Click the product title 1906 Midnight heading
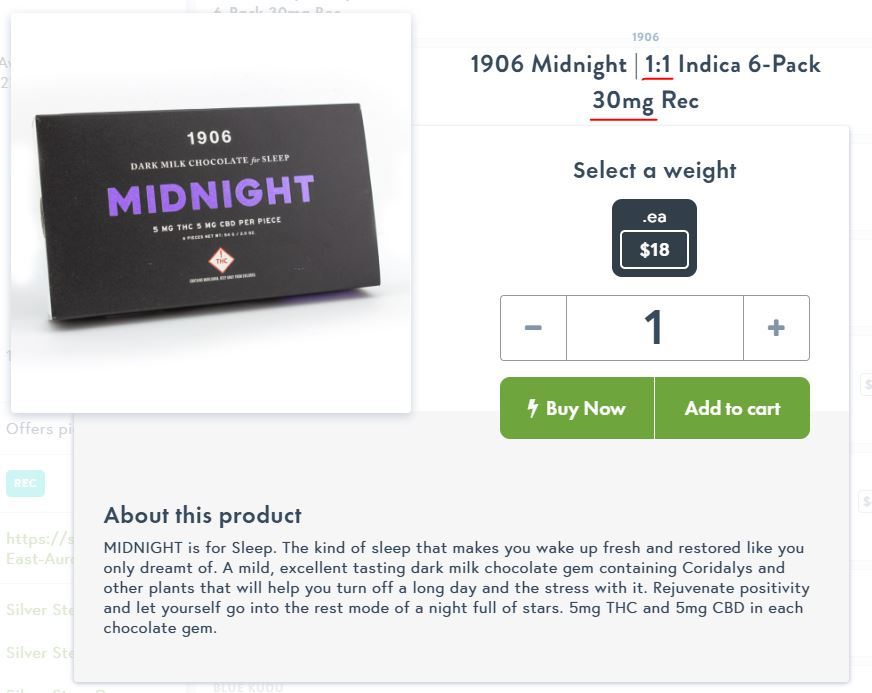The height and width of the screenshot is (693, 872). point(645,82)
